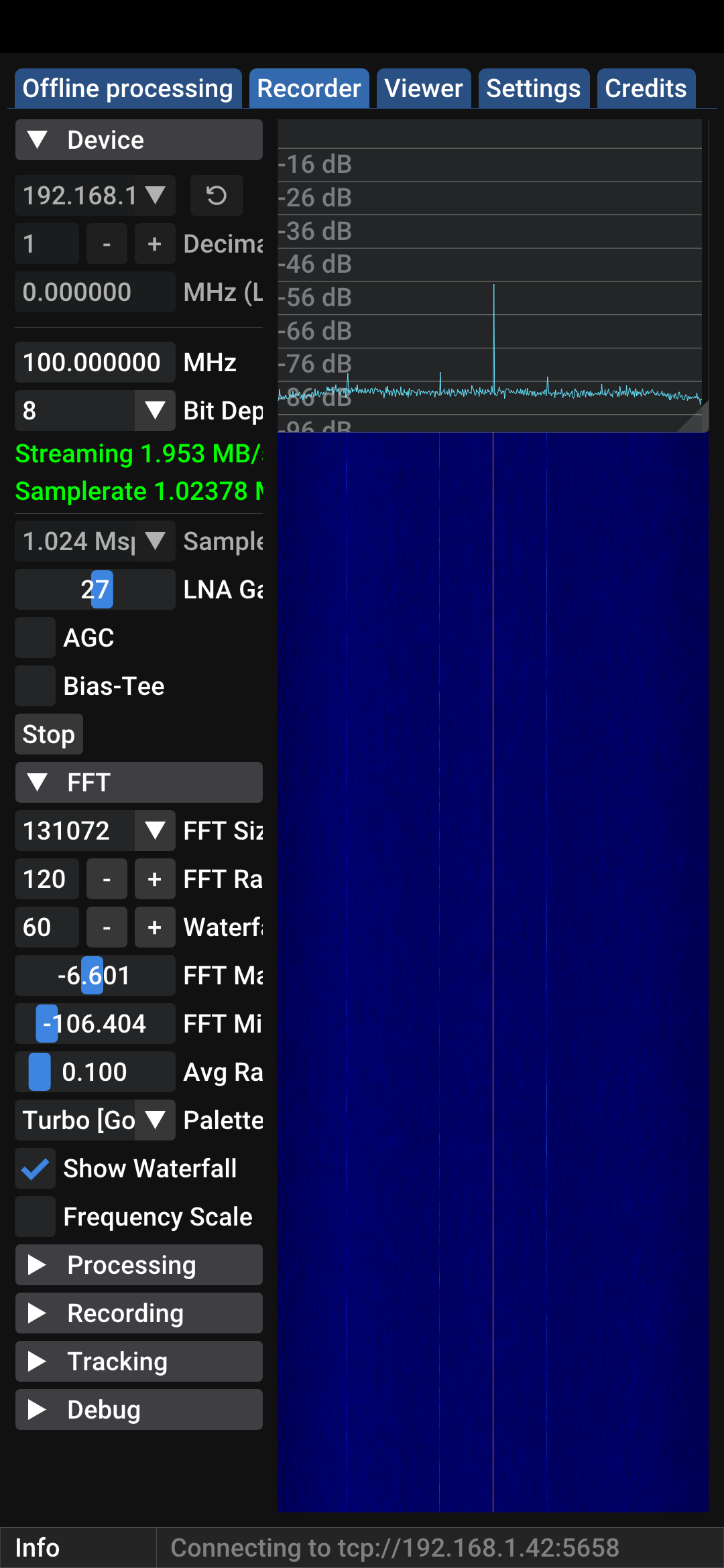The width and height of the screenshot is (724, 1568).
Task: Open the Bit Depth dropdown
Action: pyautogui.click(x=155, y=410)
